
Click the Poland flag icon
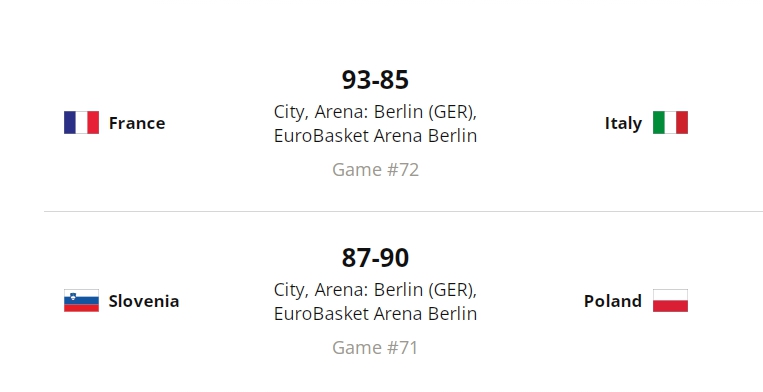point(670,301)
